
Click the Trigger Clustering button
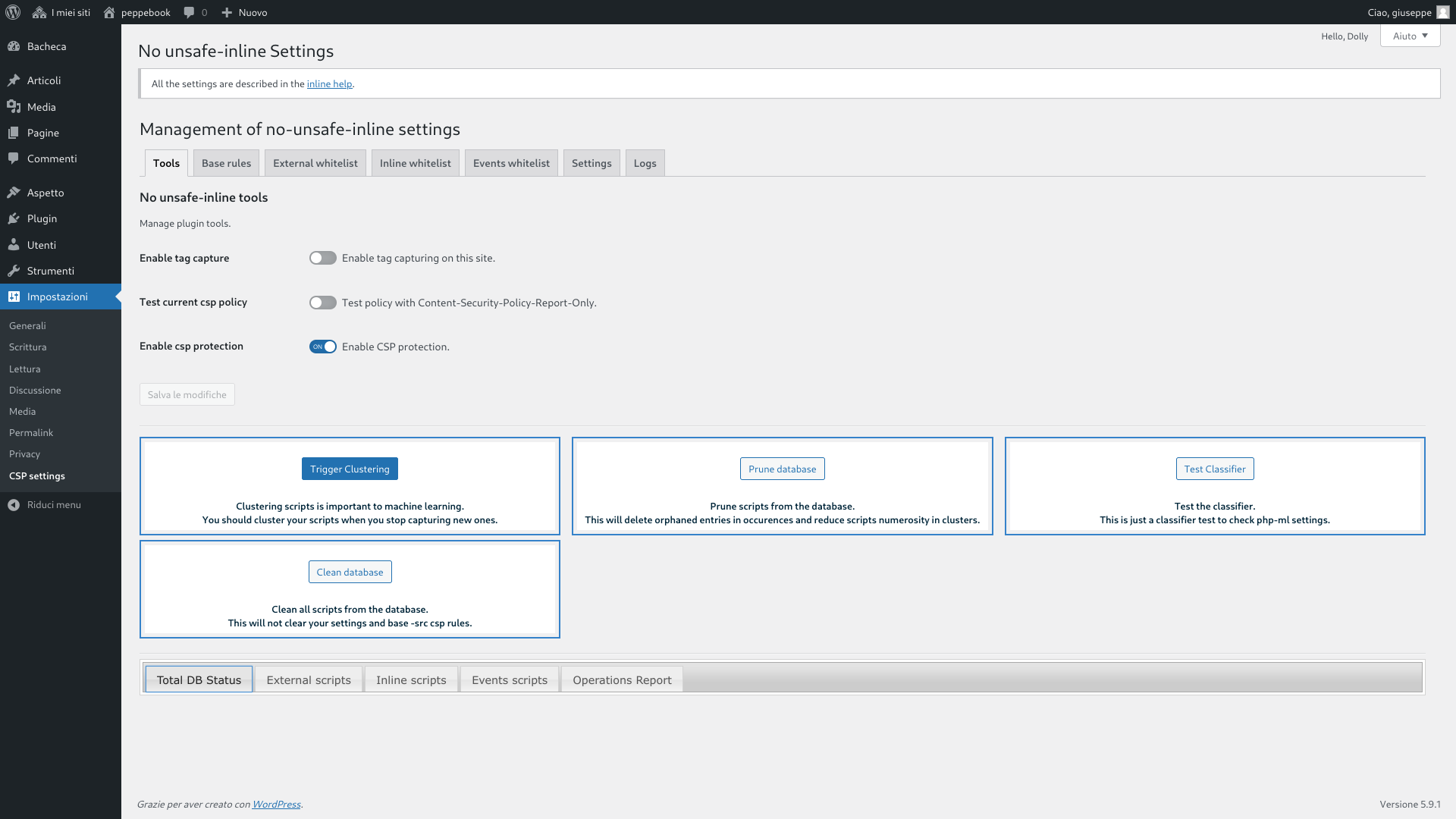click(x=349, y=468)
